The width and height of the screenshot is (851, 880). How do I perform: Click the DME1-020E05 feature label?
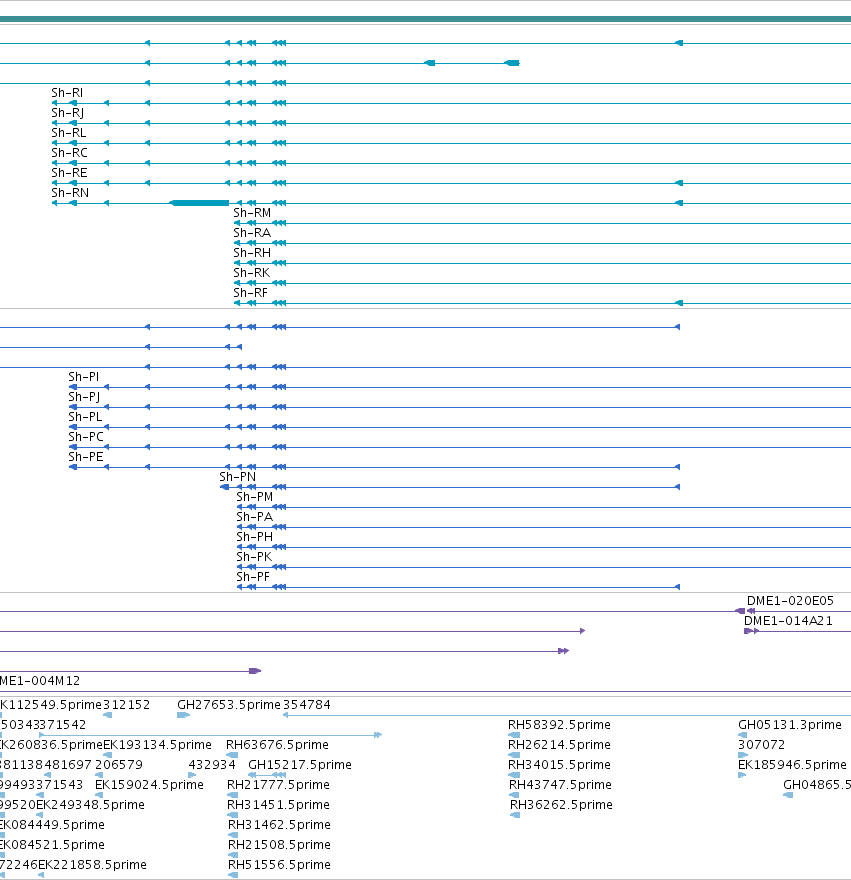point(790,601)
